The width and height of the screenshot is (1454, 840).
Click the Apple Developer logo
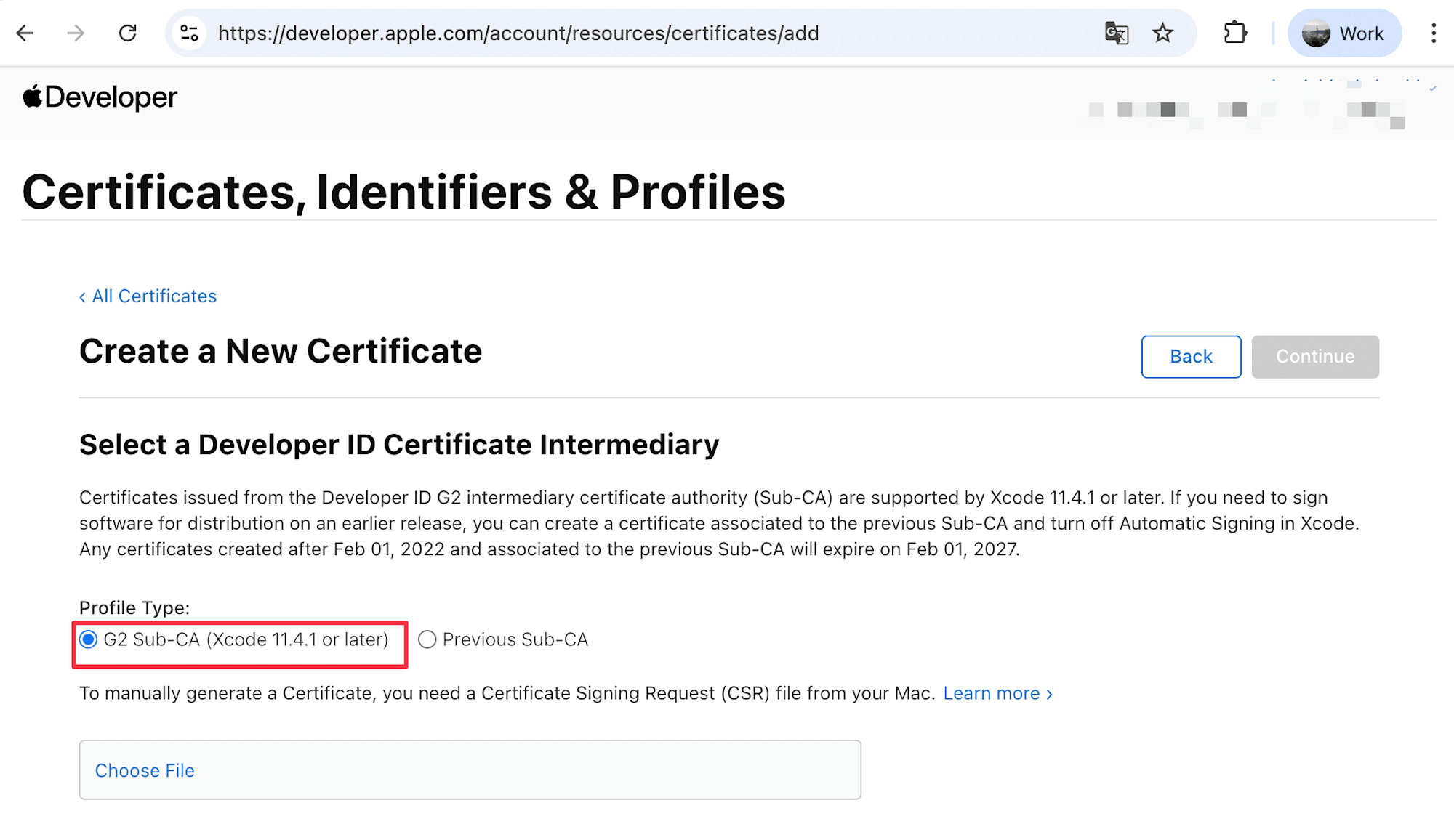(x=100, y=97)
